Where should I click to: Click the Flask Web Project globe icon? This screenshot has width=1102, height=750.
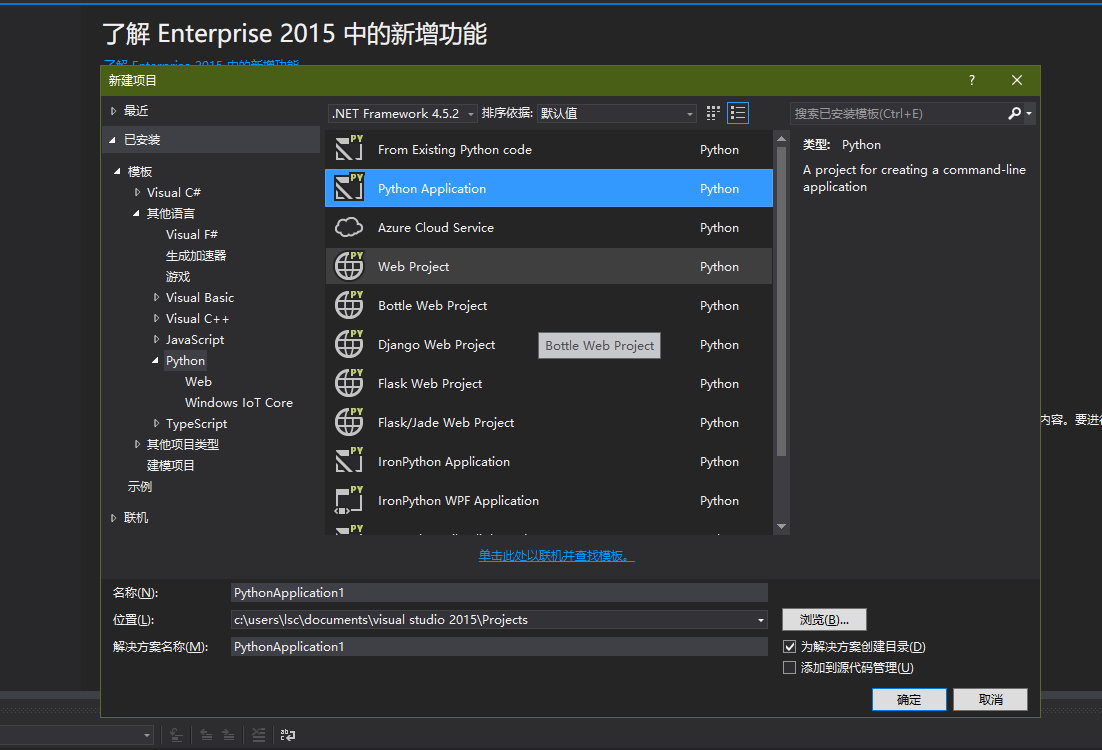[349, 383]
